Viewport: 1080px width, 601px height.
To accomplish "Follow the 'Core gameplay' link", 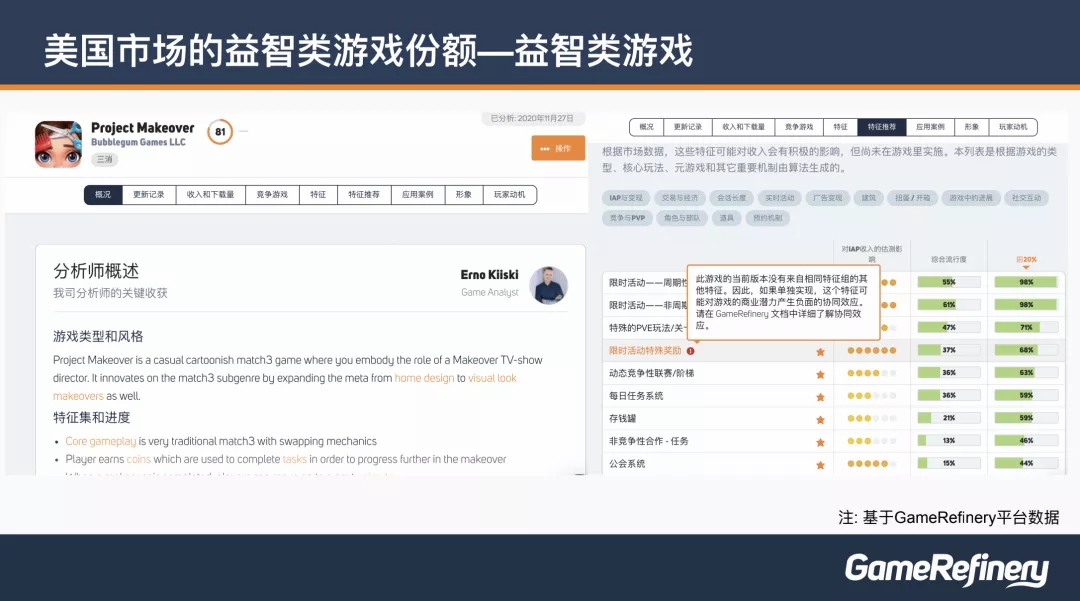I will (101, 441).
